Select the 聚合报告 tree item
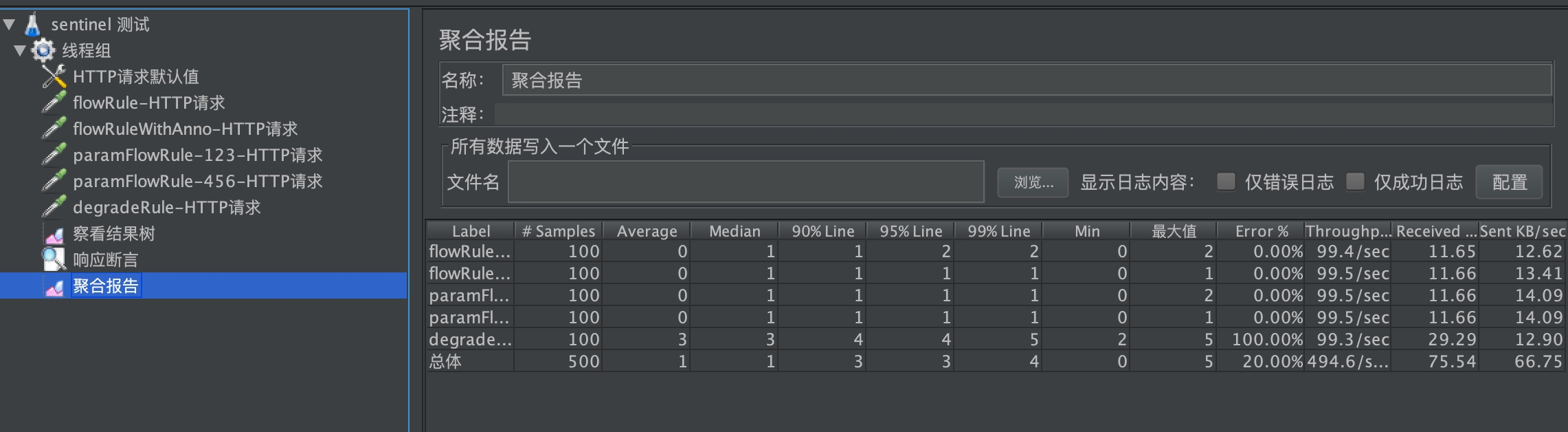 click(x=106, y=285)
